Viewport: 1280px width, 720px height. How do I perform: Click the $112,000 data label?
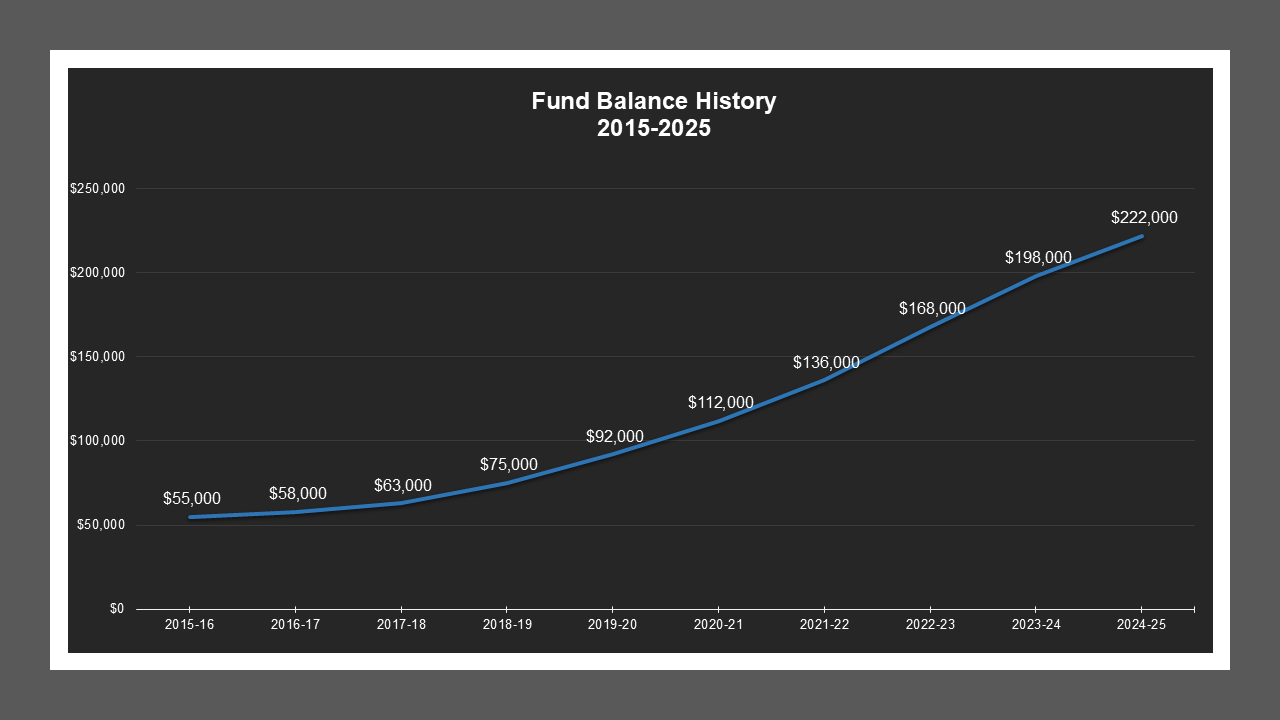[x=719, y=403]
